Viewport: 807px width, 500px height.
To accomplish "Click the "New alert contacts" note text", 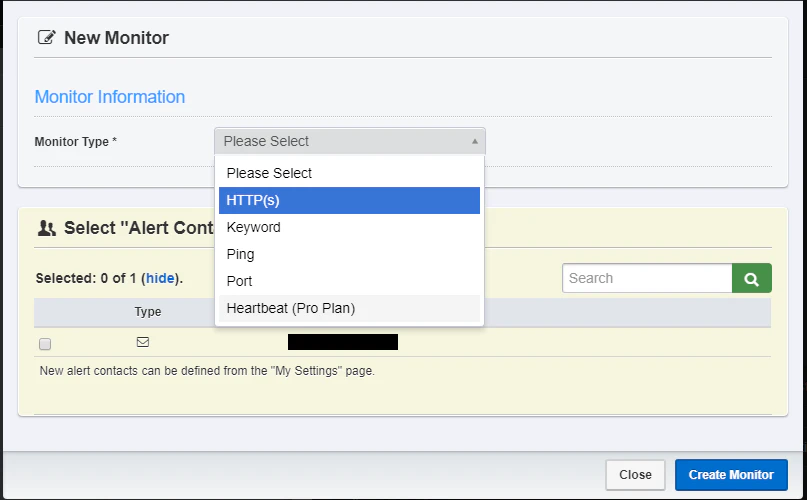I will (207, 371).
